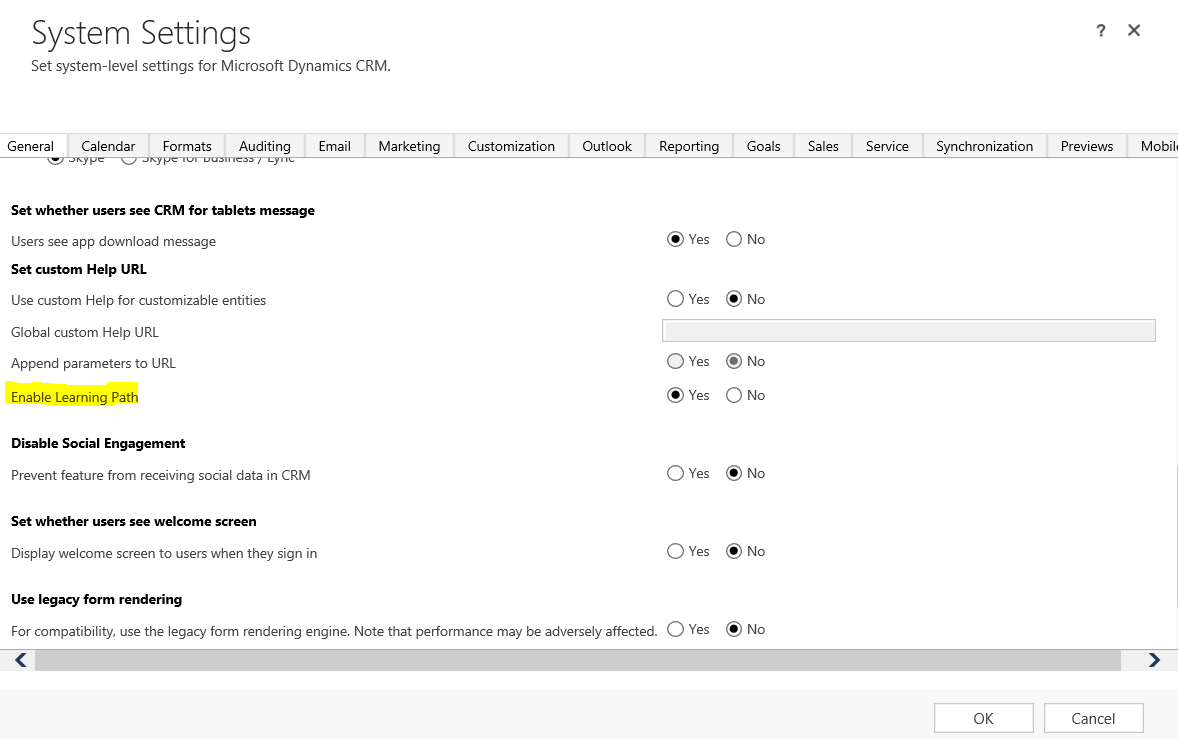Switch to the Email tab
The image size is (1178, 739).
334,145
